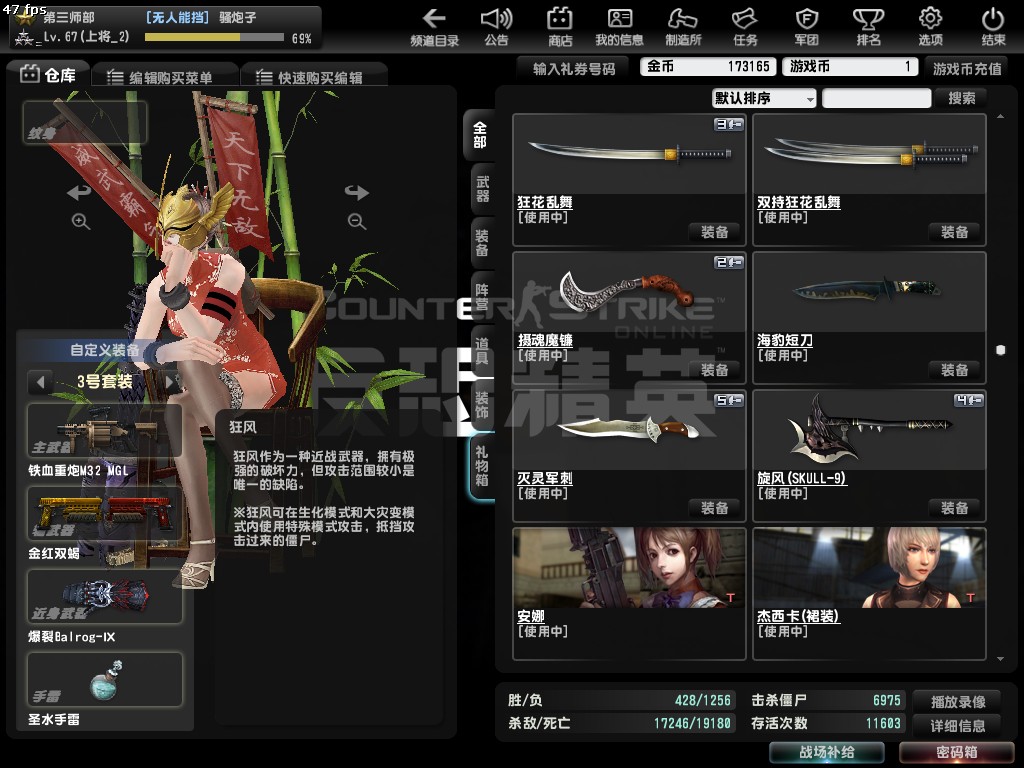Open options (选项) gear icon

(x=931, y=27)
